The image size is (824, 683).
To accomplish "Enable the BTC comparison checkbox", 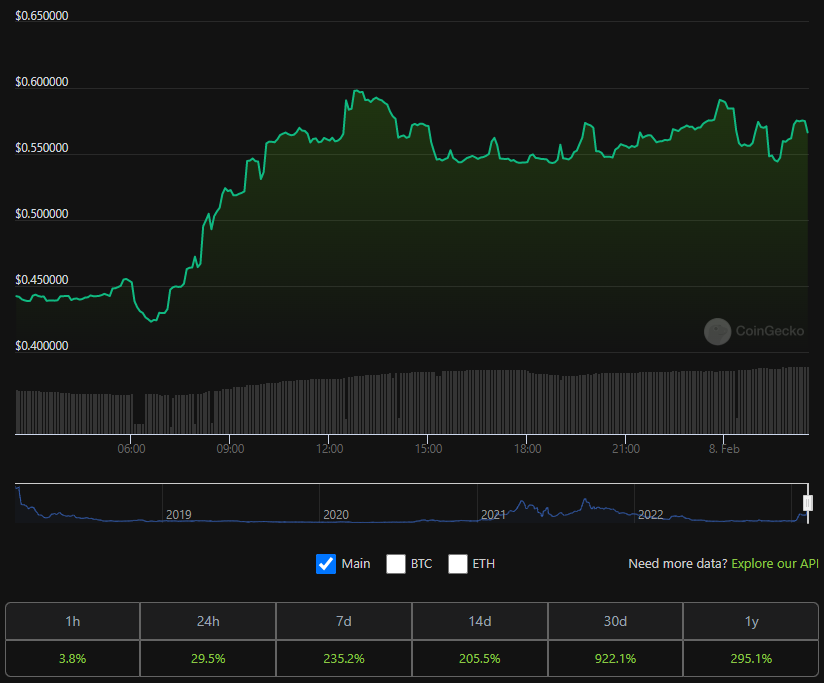I will (396, 563).
